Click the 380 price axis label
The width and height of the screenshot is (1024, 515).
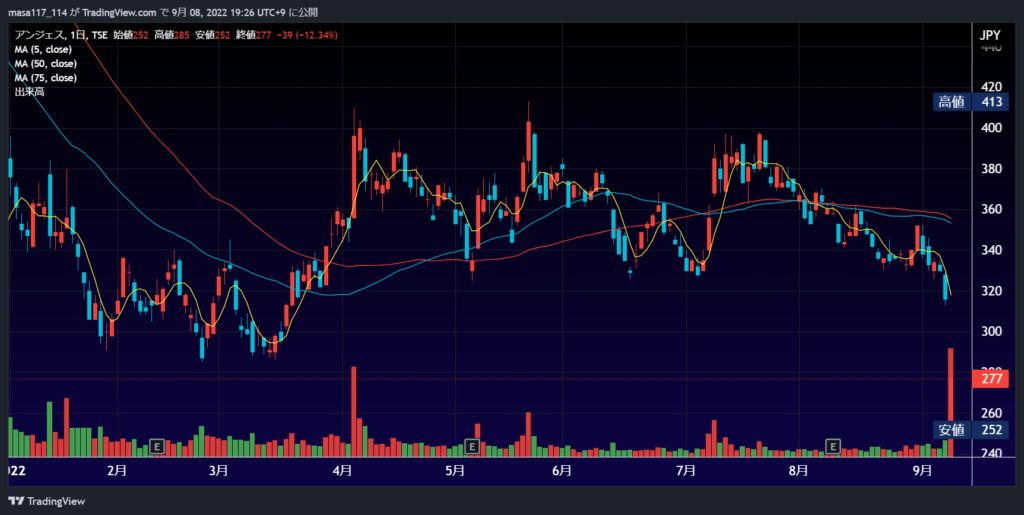[x=991, y=169]
